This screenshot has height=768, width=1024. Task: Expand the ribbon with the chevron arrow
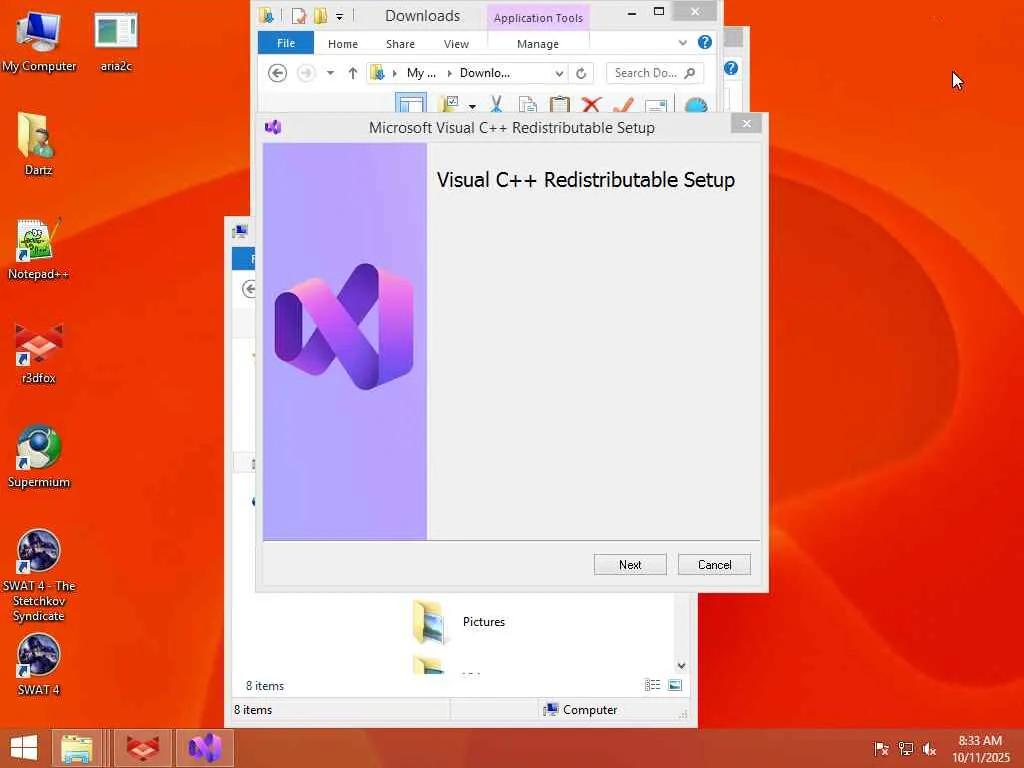click(x=682, y=42)
